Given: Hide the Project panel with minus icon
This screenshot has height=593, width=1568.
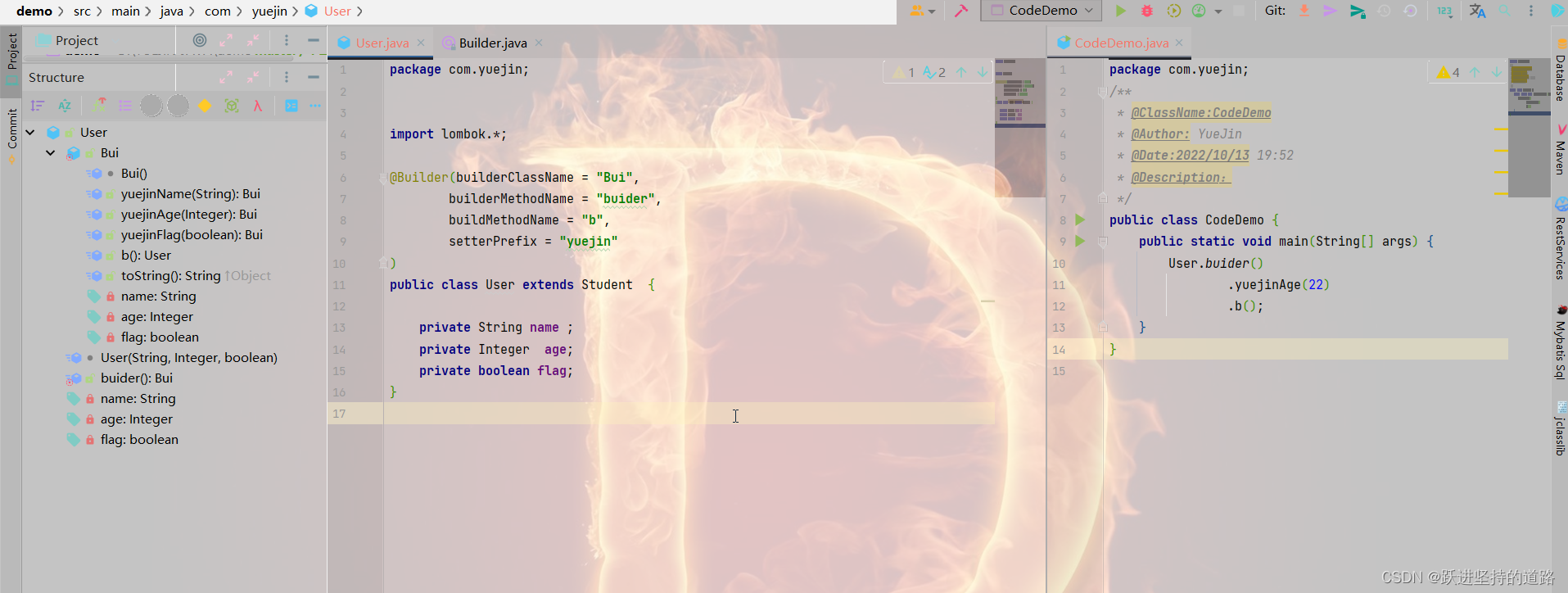Looking at the screenshot, I should (313, 40).
